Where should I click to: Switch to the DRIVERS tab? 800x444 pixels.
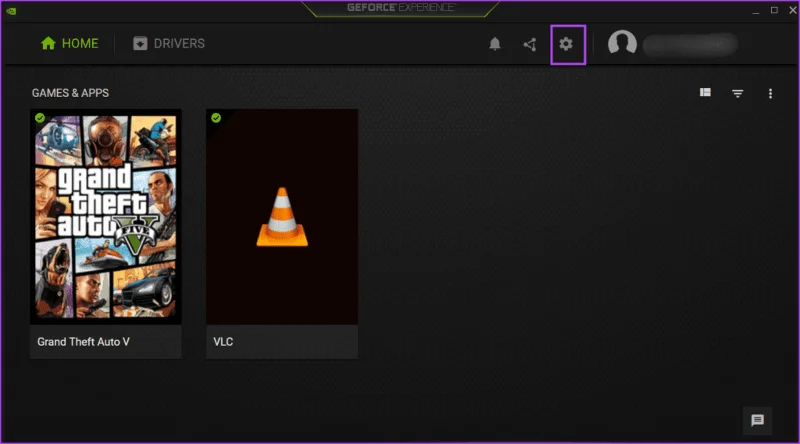[x=169, y=43]
